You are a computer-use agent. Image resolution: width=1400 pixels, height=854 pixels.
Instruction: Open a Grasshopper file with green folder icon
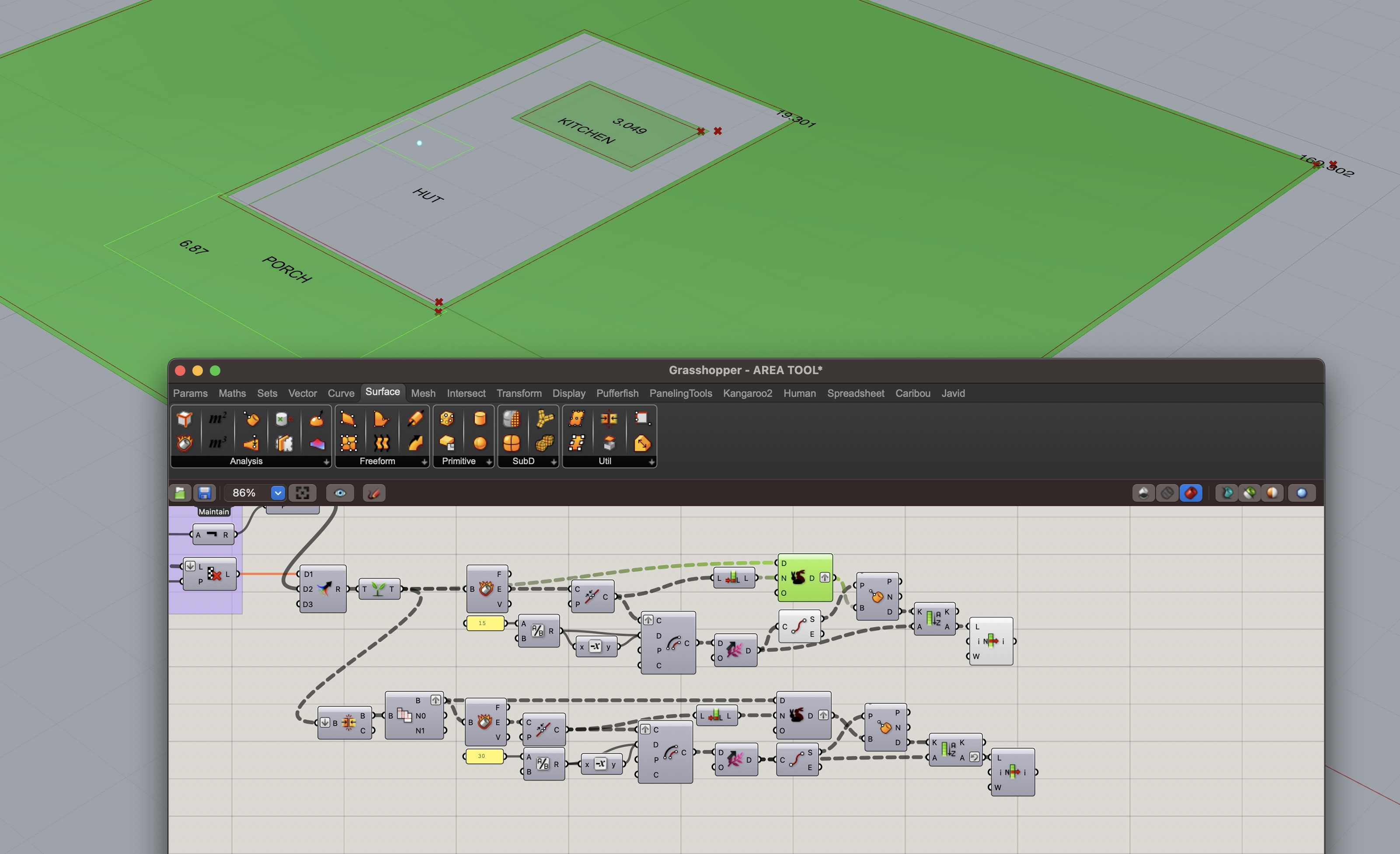pos(180,493)
